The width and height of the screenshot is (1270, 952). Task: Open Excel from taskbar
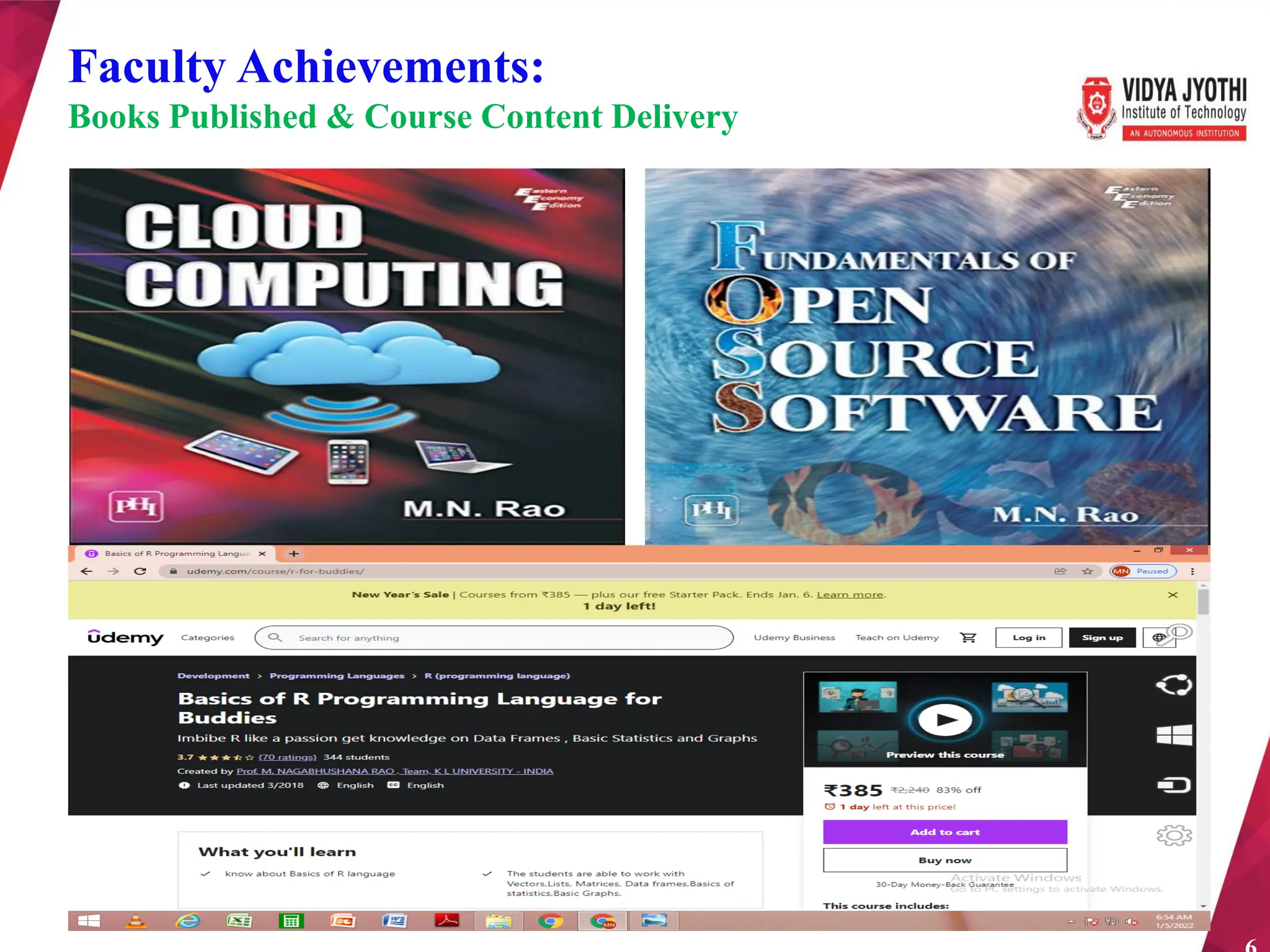coord(239,921)
